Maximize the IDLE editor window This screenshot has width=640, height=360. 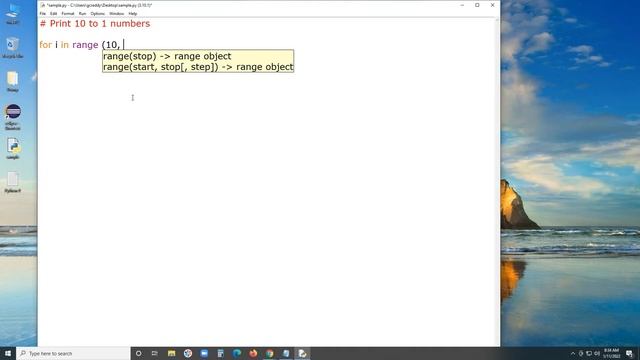click(477, 5)
